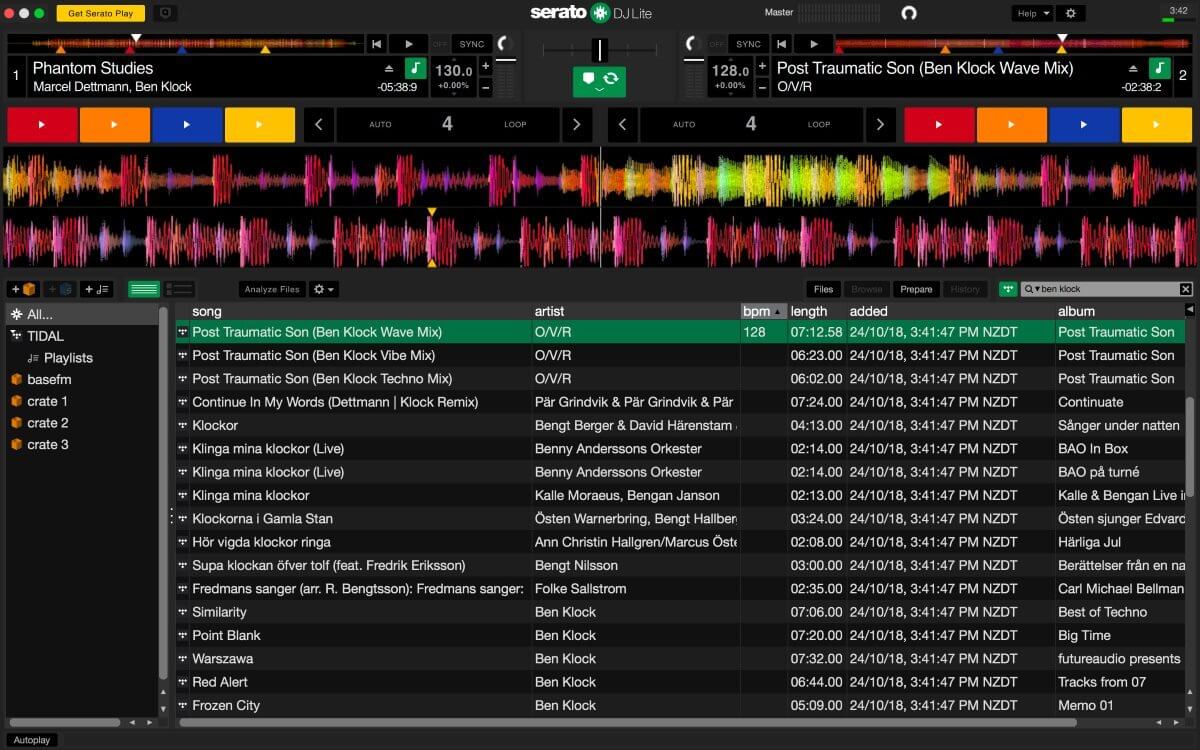Open the library settings gear beside Analyze Files

318,289
